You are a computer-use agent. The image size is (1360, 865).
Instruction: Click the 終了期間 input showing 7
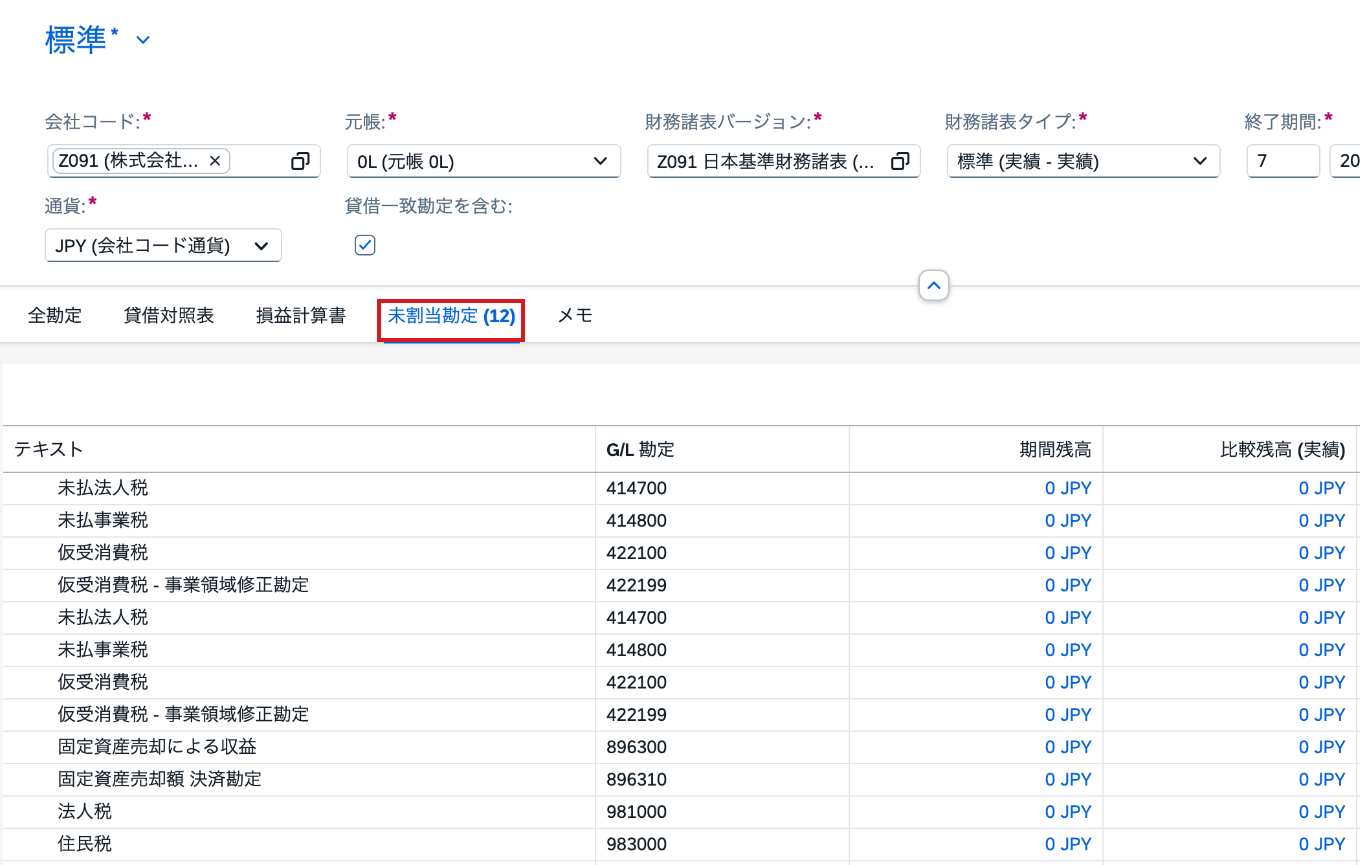coord(1283,161)
